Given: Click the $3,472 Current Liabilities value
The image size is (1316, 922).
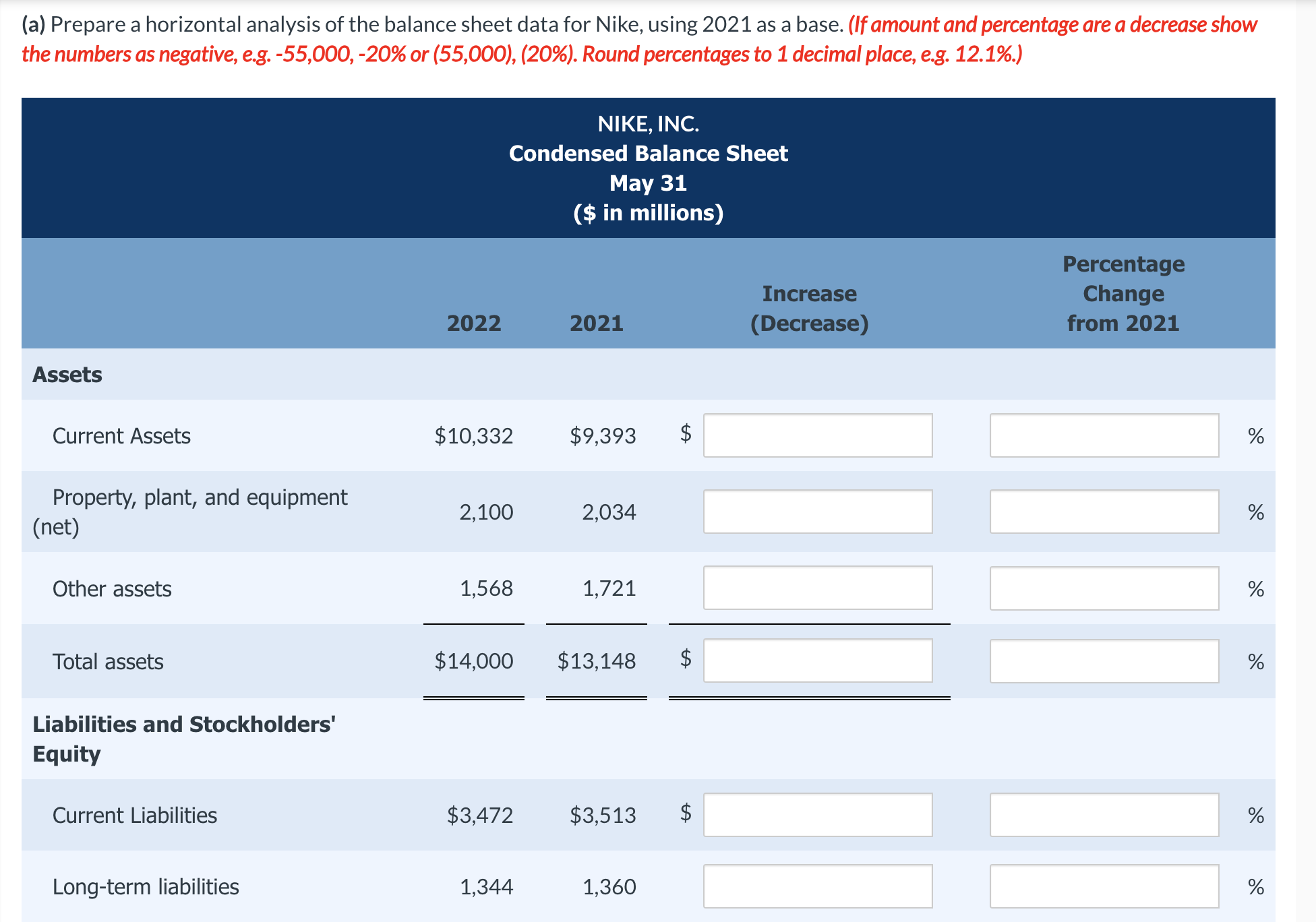Looking at the screenshot, I should [x=480, y=816].
